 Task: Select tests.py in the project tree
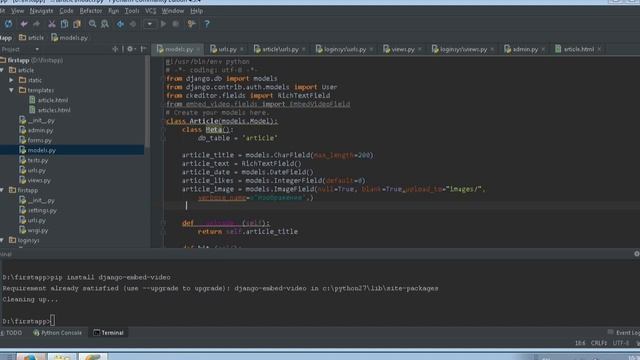click(x=33, y=160)
